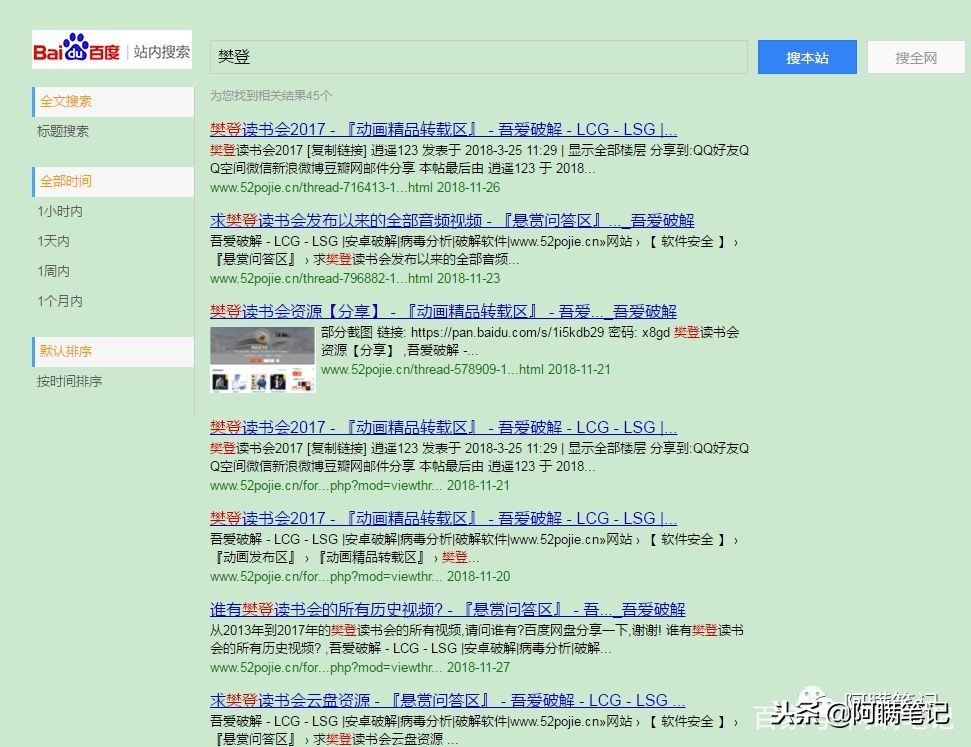Select 按时间排序 sorting option

pyautogui.click(x=70, y=381)
